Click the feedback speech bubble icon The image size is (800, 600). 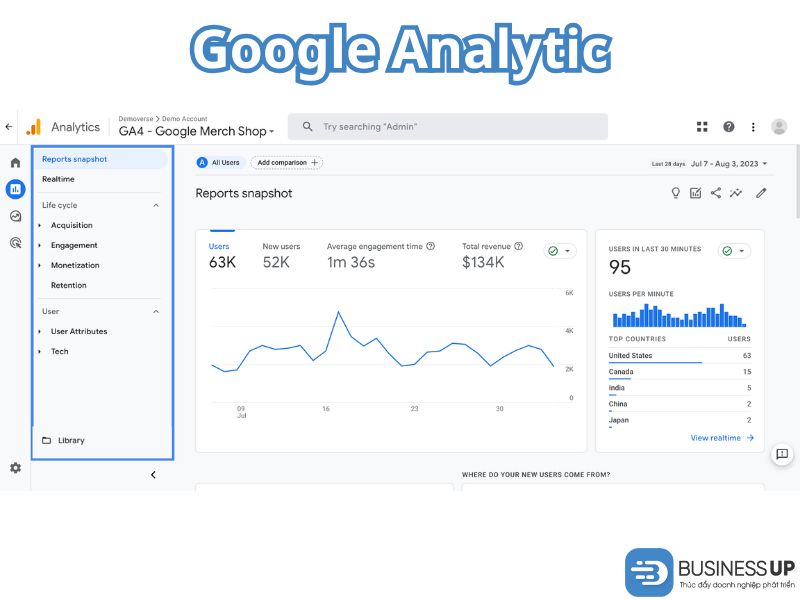tap(782, 454)
